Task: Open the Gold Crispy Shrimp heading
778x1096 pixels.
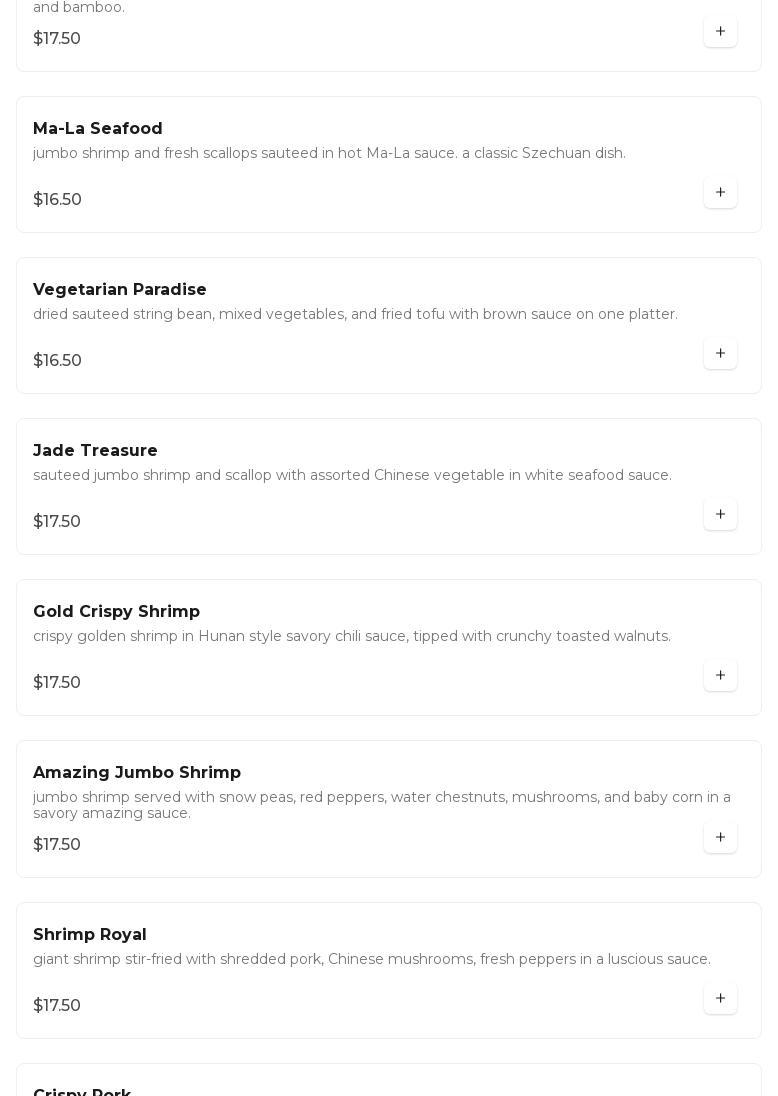Action: point(116,612)
